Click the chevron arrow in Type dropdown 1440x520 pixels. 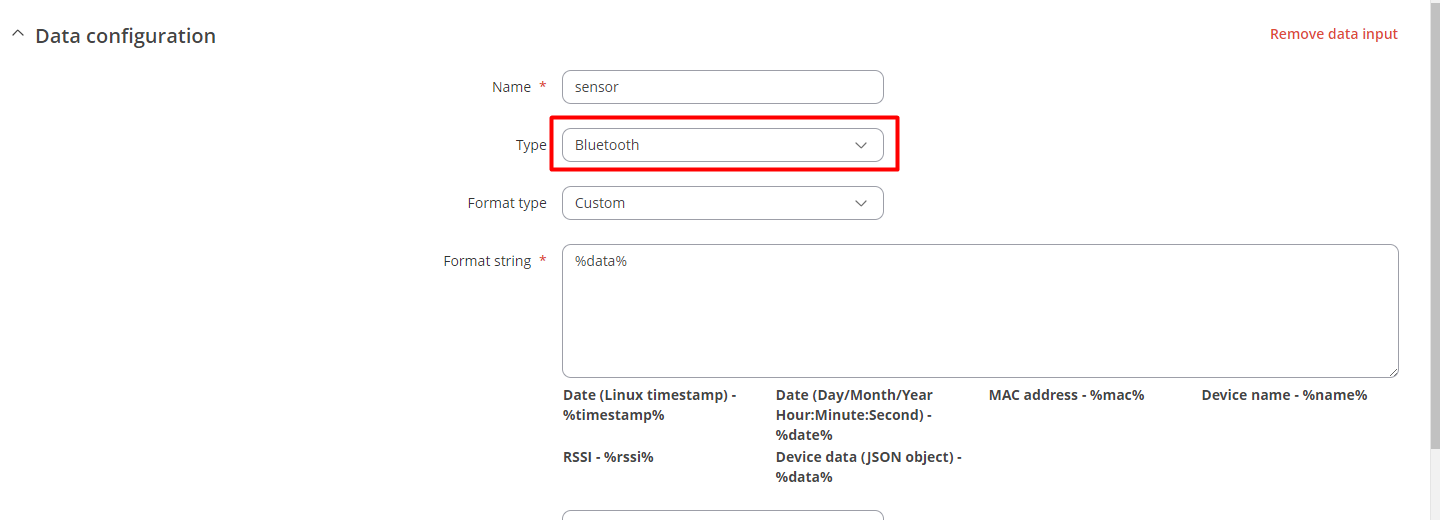[x=861, y=145]
